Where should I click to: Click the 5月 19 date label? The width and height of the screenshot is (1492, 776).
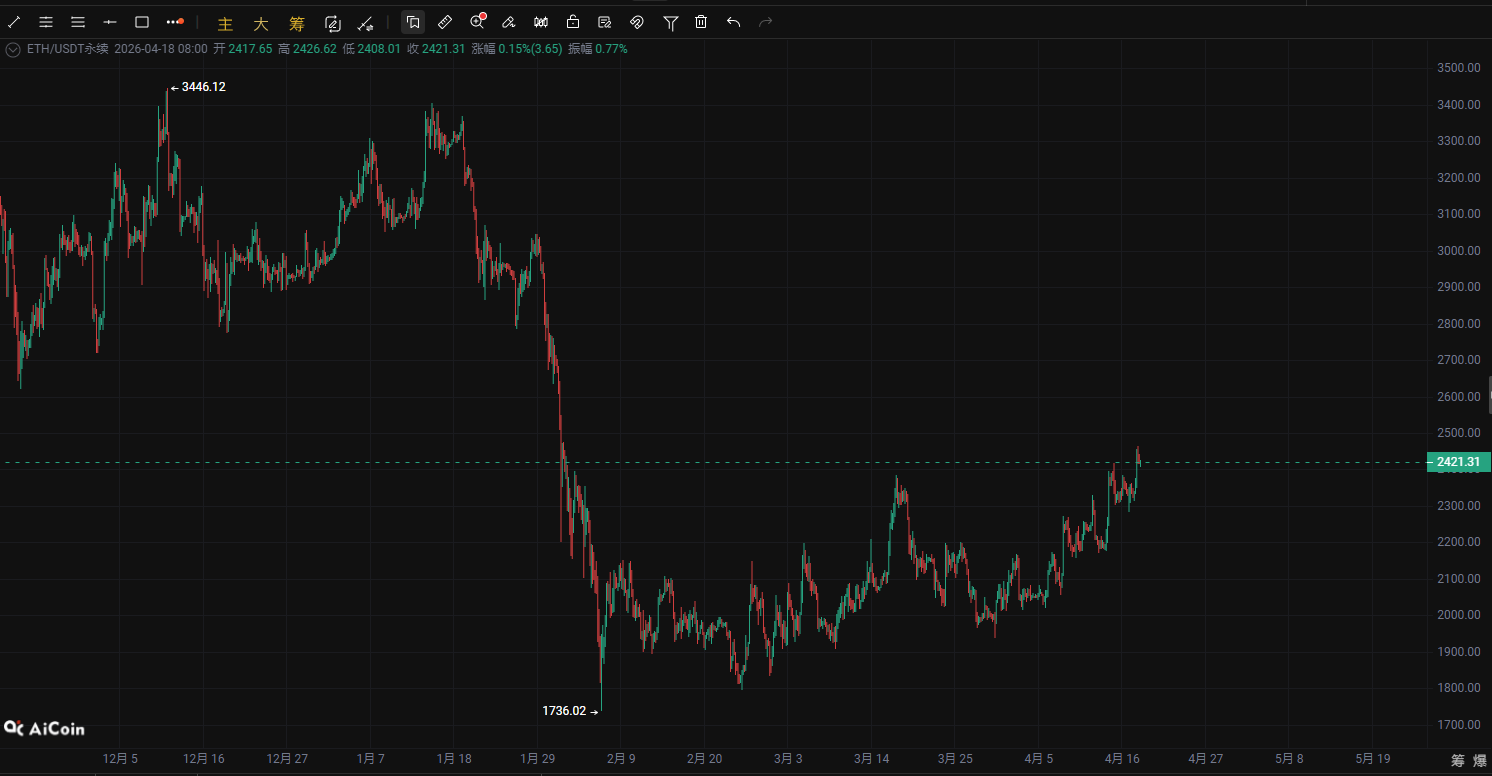1372,759
